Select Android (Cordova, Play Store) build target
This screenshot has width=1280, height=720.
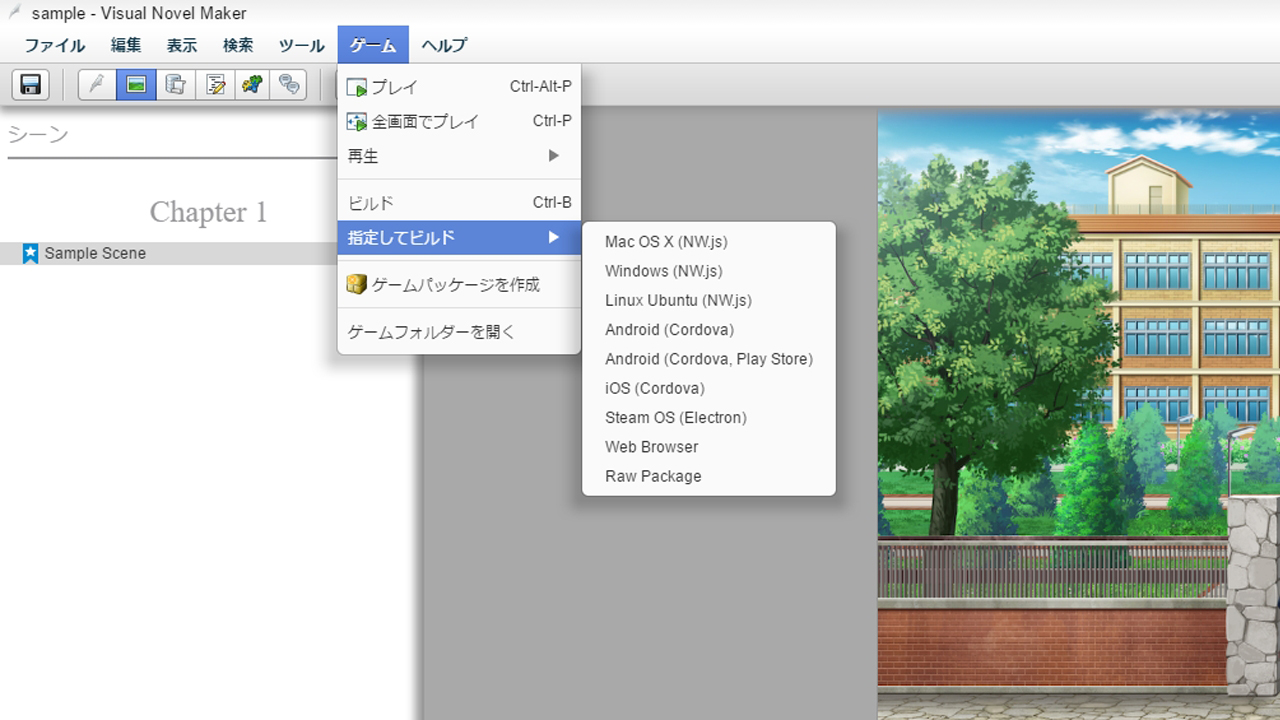tap(708, 359)
